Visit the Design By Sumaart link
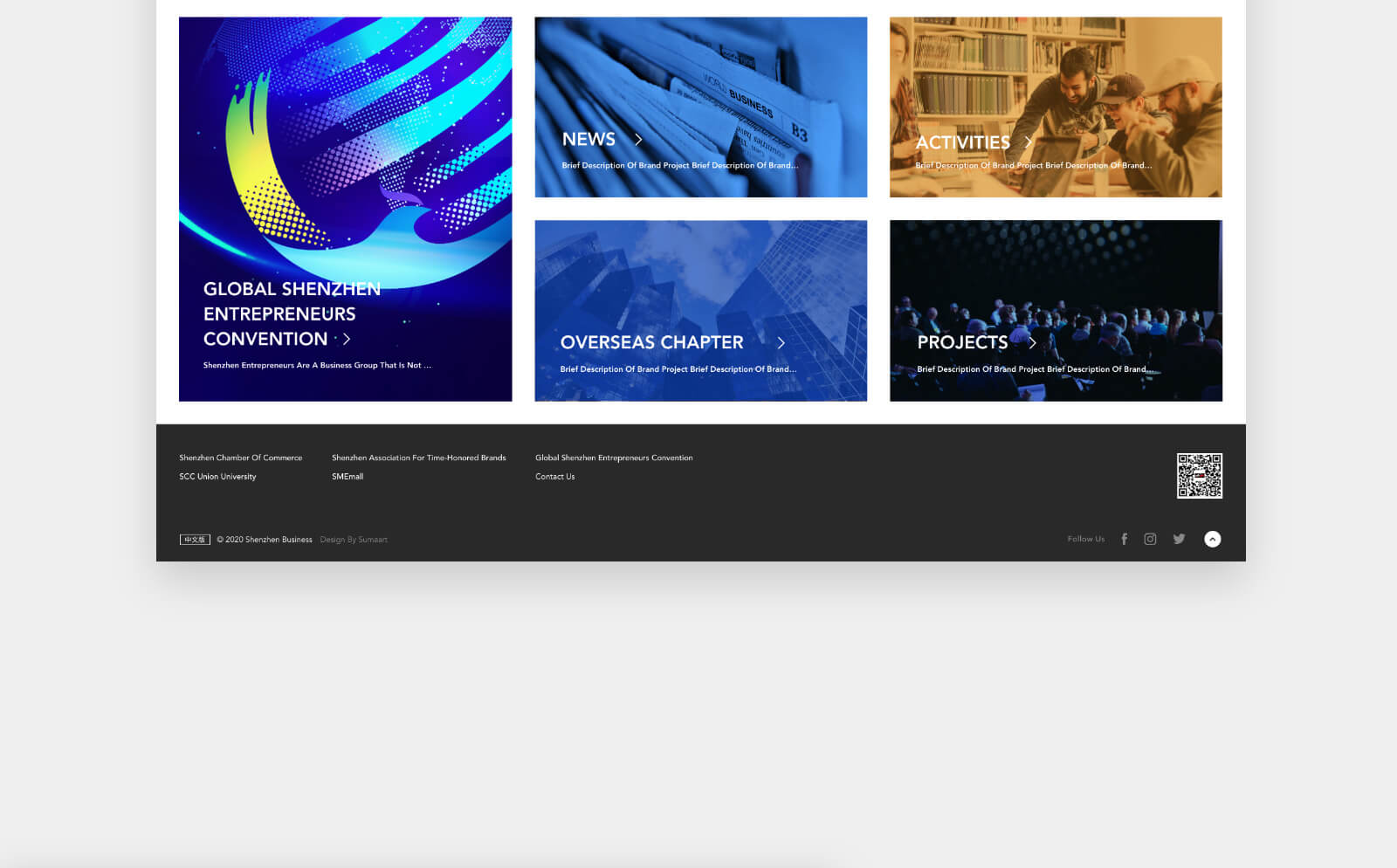This screenshot has height=868, width=1397. click(x=354, y=540)
